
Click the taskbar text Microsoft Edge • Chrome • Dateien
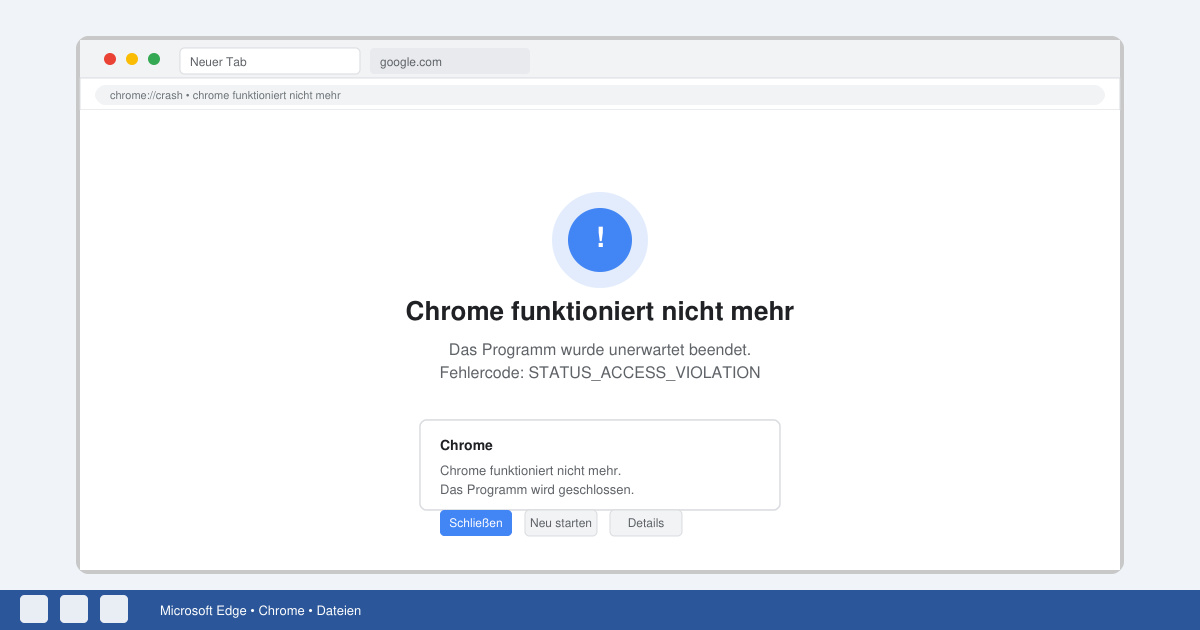pyautogui.click(x=260, y=610)
